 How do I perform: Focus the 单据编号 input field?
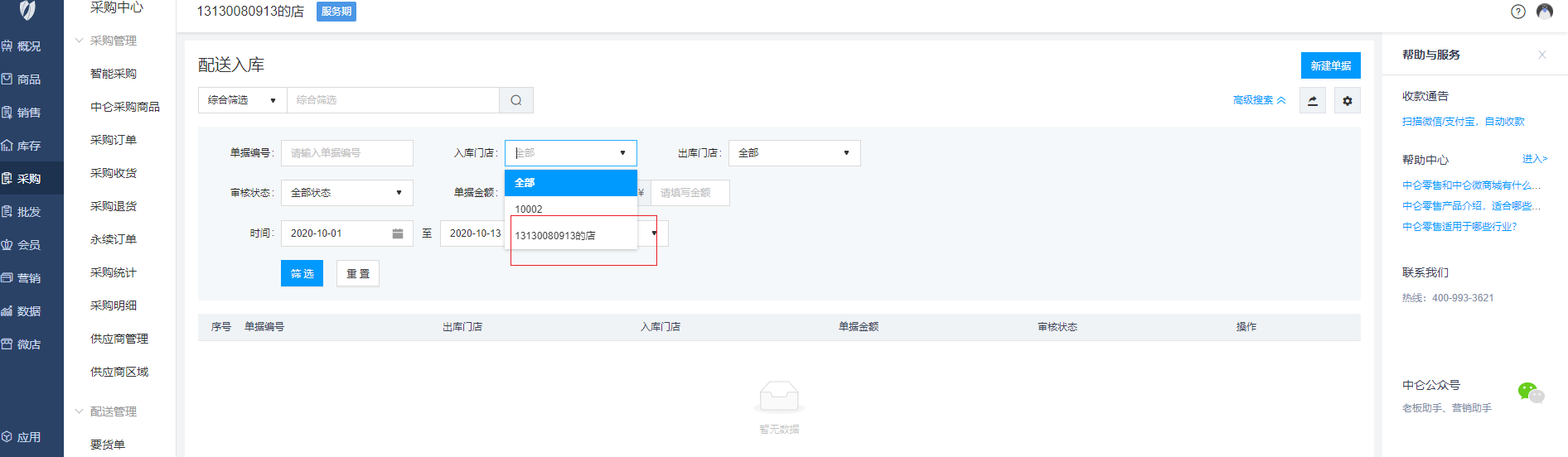[x=346, y=153]
